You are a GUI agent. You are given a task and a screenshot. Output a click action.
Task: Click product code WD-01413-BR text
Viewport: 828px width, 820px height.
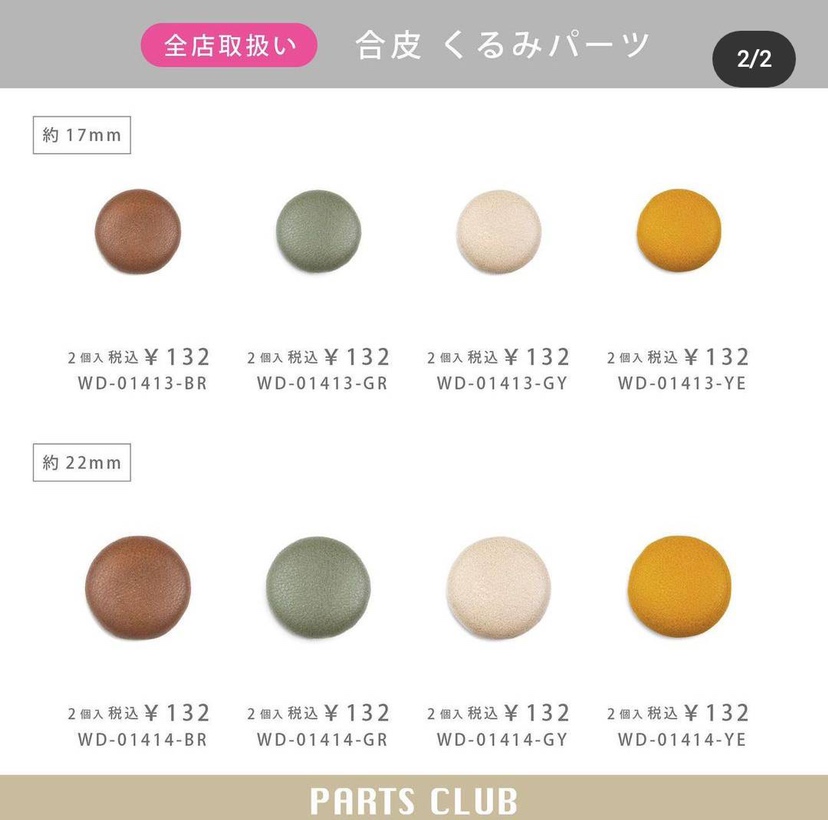[143, 383]
